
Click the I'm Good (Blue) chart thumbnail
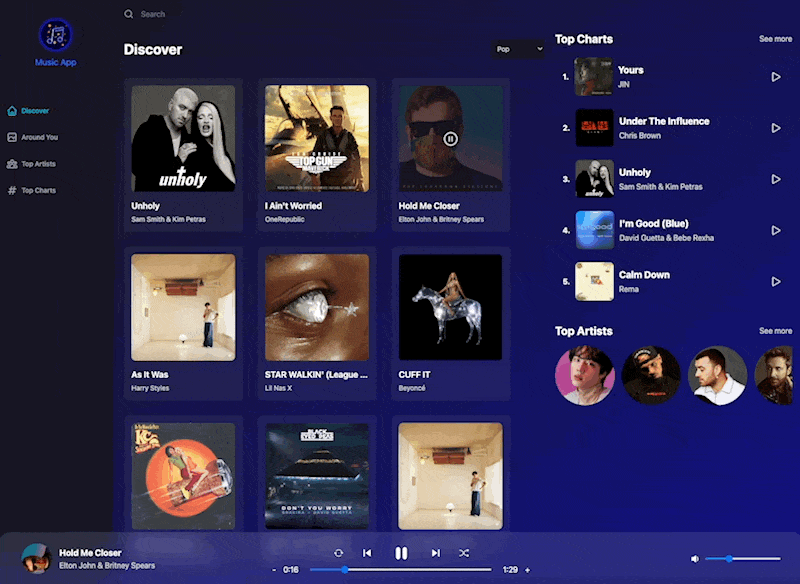(x=594, y=231)
